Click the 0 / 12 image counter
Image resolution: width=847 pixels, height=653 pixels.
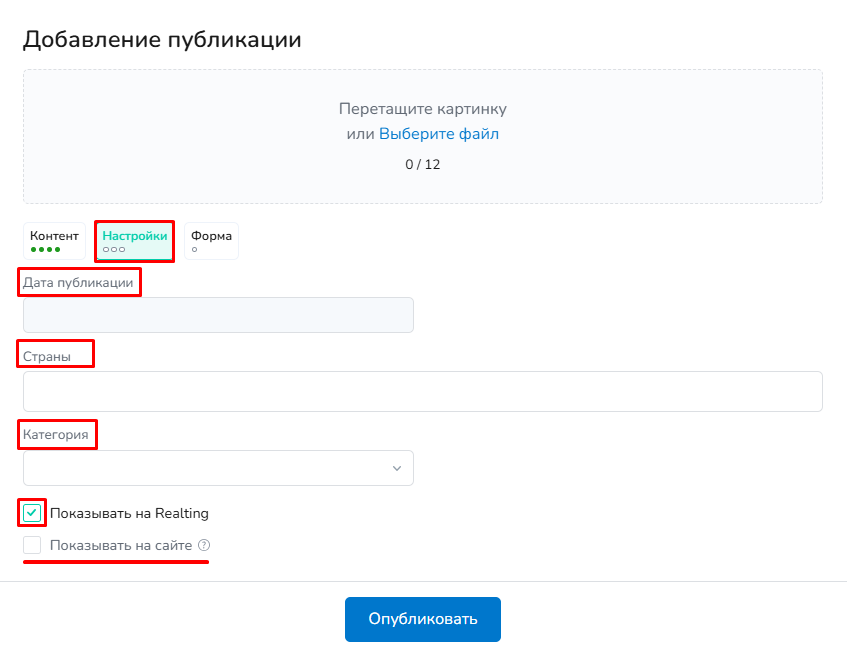422,164
